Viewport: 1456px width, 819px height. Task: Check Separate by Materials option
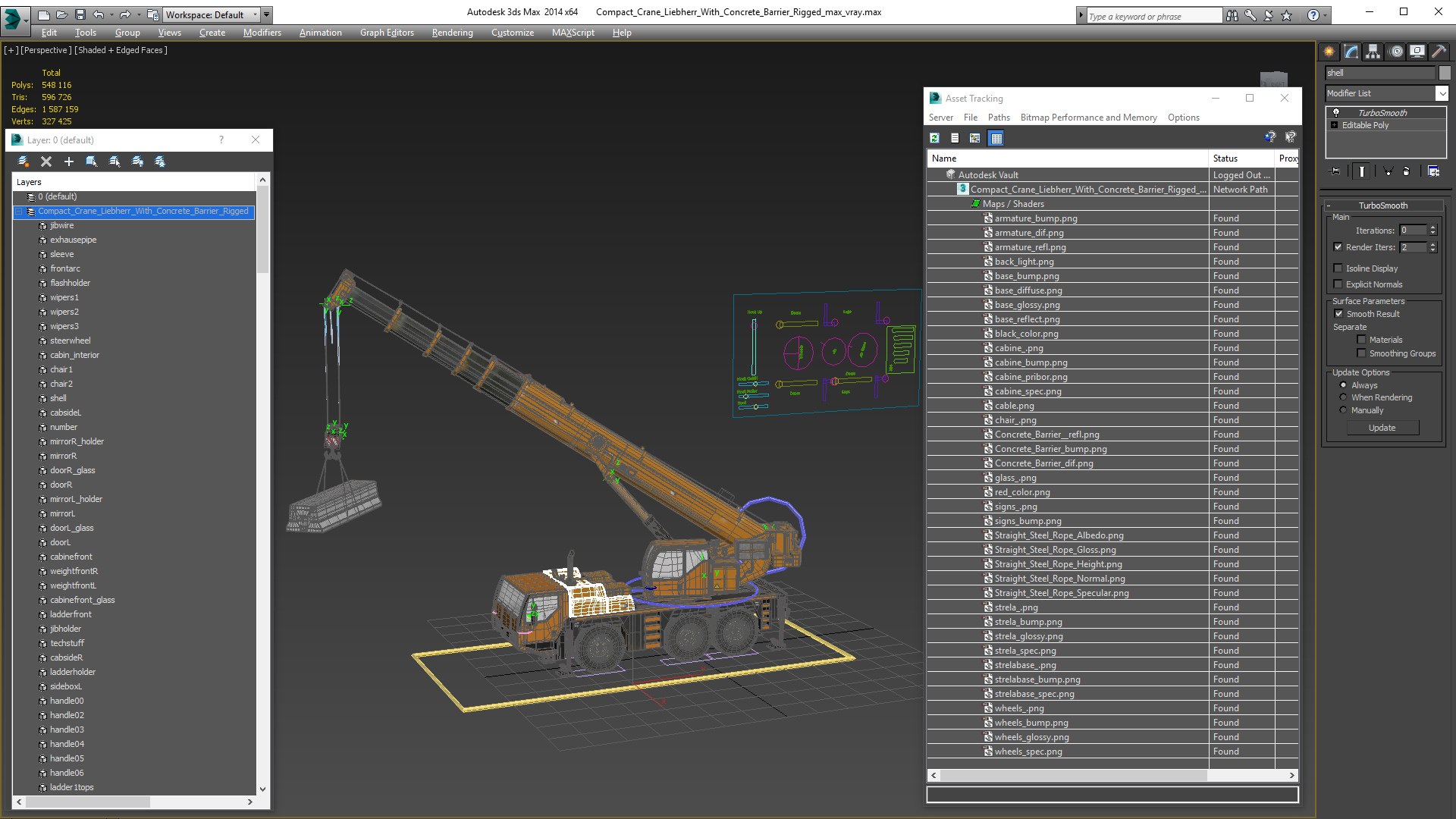[1361, 340]
